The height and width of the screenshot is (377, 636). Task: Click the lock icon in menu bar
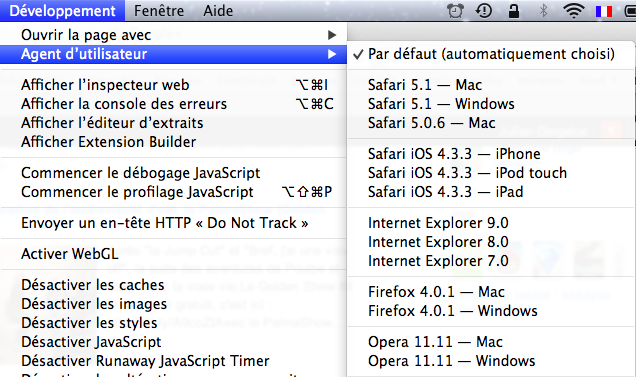[514, 11]
